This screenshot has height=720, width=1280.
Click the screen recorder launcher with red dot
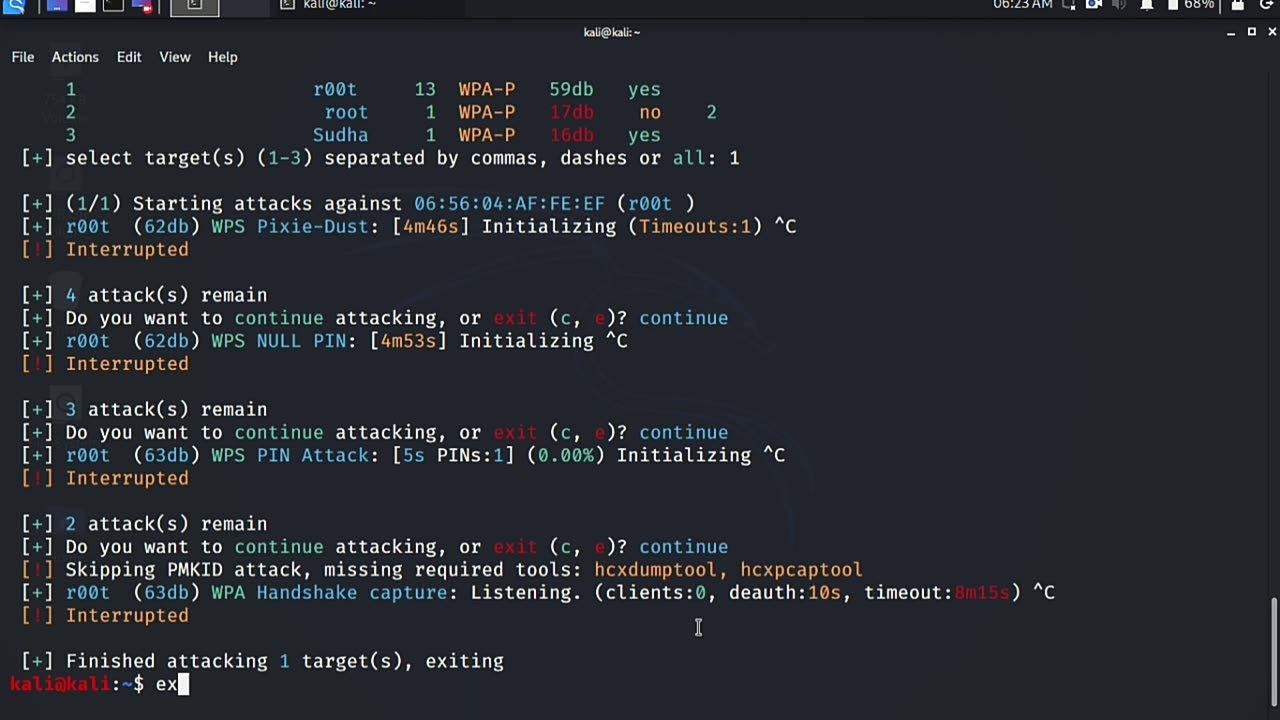tap(142, 5)
